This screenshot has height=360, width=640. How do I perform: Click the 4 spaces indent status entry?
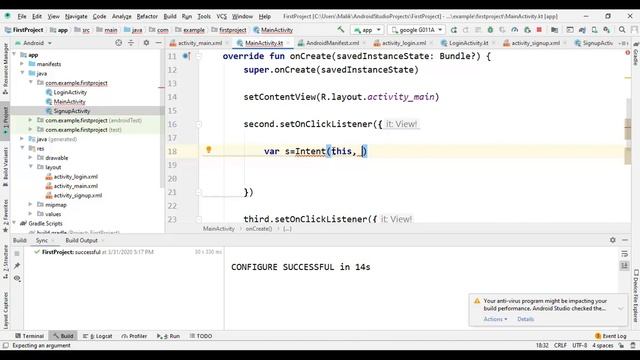pyautogui.click(x=603, y=345)
